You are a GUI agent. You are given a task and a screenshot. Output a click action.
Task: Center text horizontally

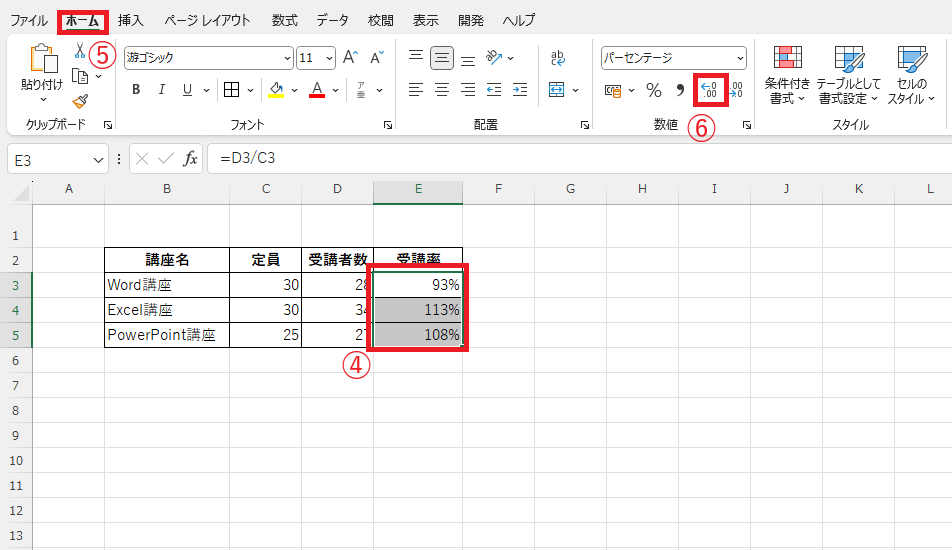442,90
